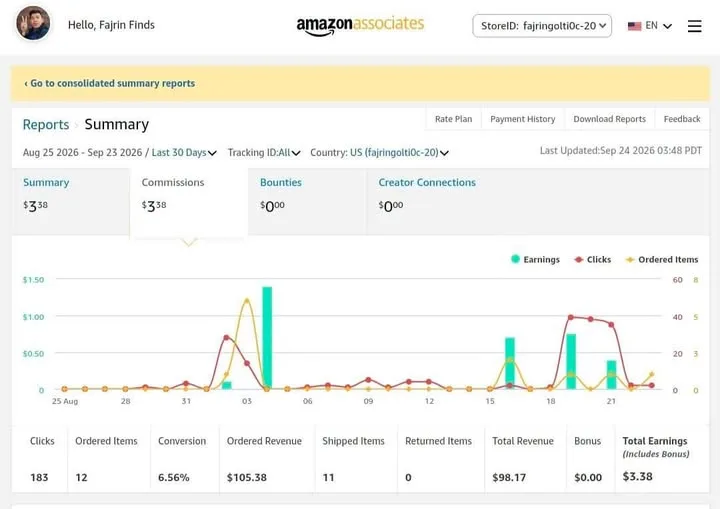
Task: Click the Clicks peak point at 19
Action: pyautogui.click(x=571, y=317)
